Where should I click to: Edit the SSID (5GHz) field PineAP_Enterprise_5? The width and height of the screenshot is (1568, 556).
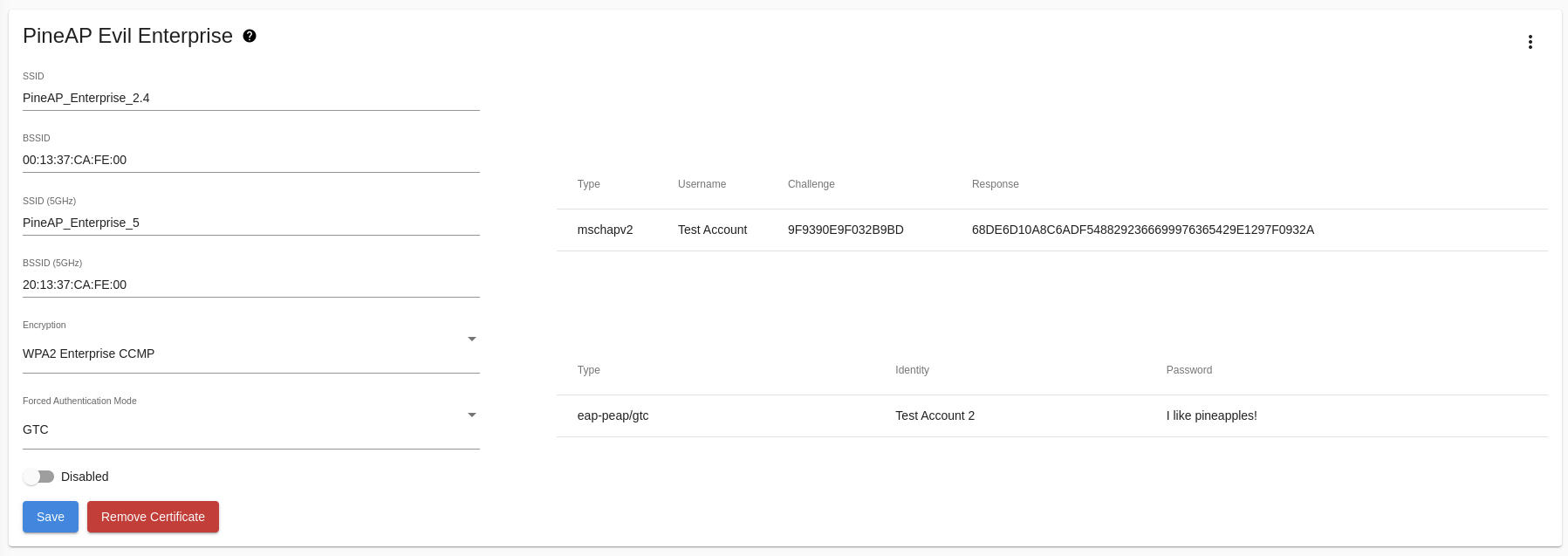point(251,223)
